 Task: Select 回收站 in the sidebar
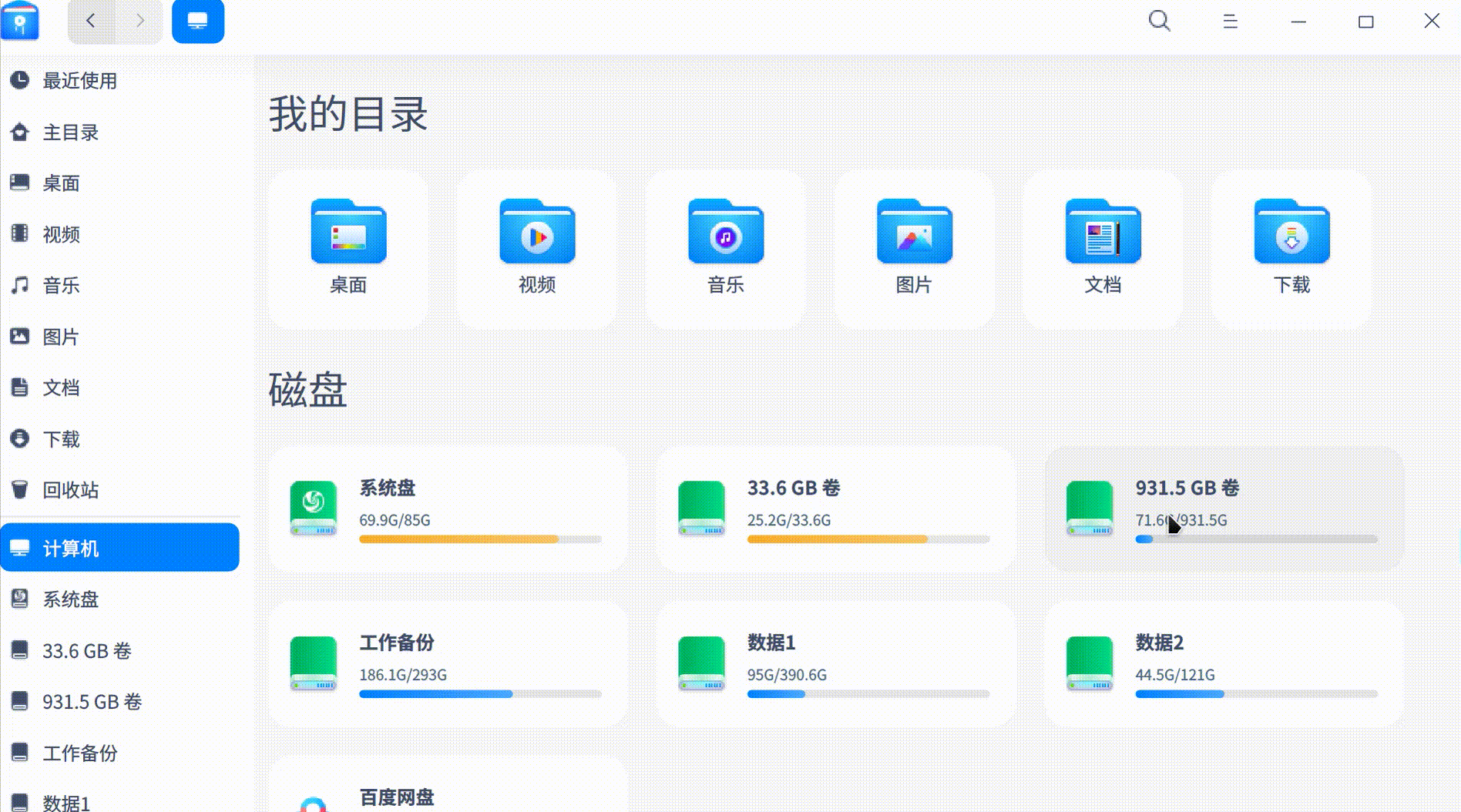pos(70,490)
